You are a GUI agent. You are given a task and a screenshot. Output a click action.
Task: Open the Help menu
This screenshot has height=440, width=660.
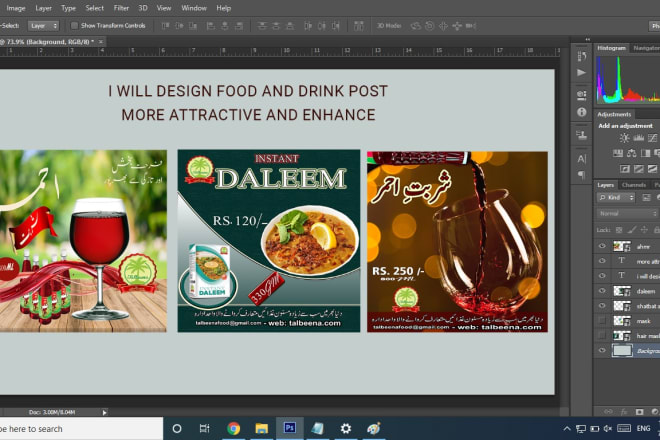(x=224, y=8)
